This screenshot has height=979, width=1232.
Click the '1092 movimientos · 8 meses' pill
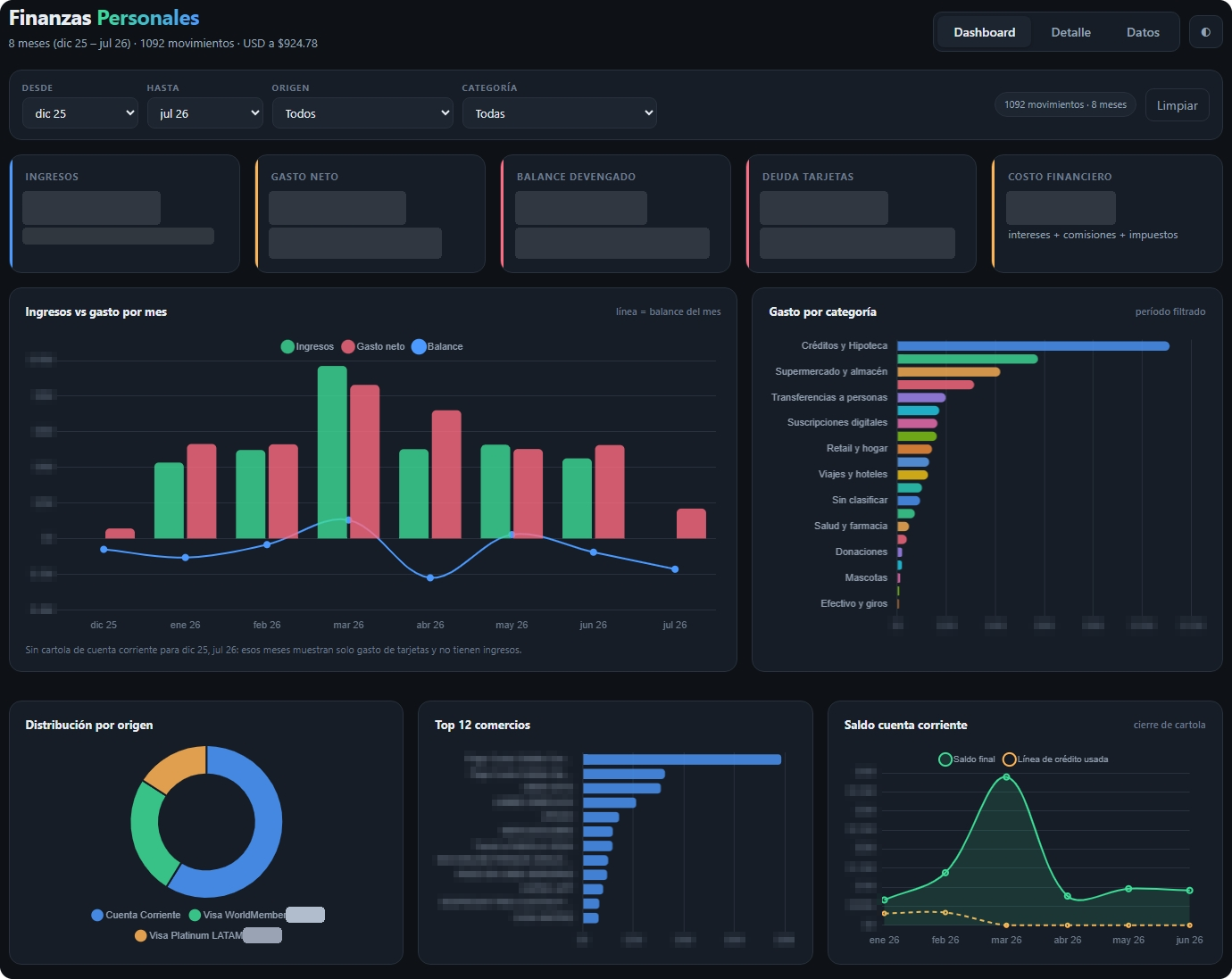point(1065,104)
